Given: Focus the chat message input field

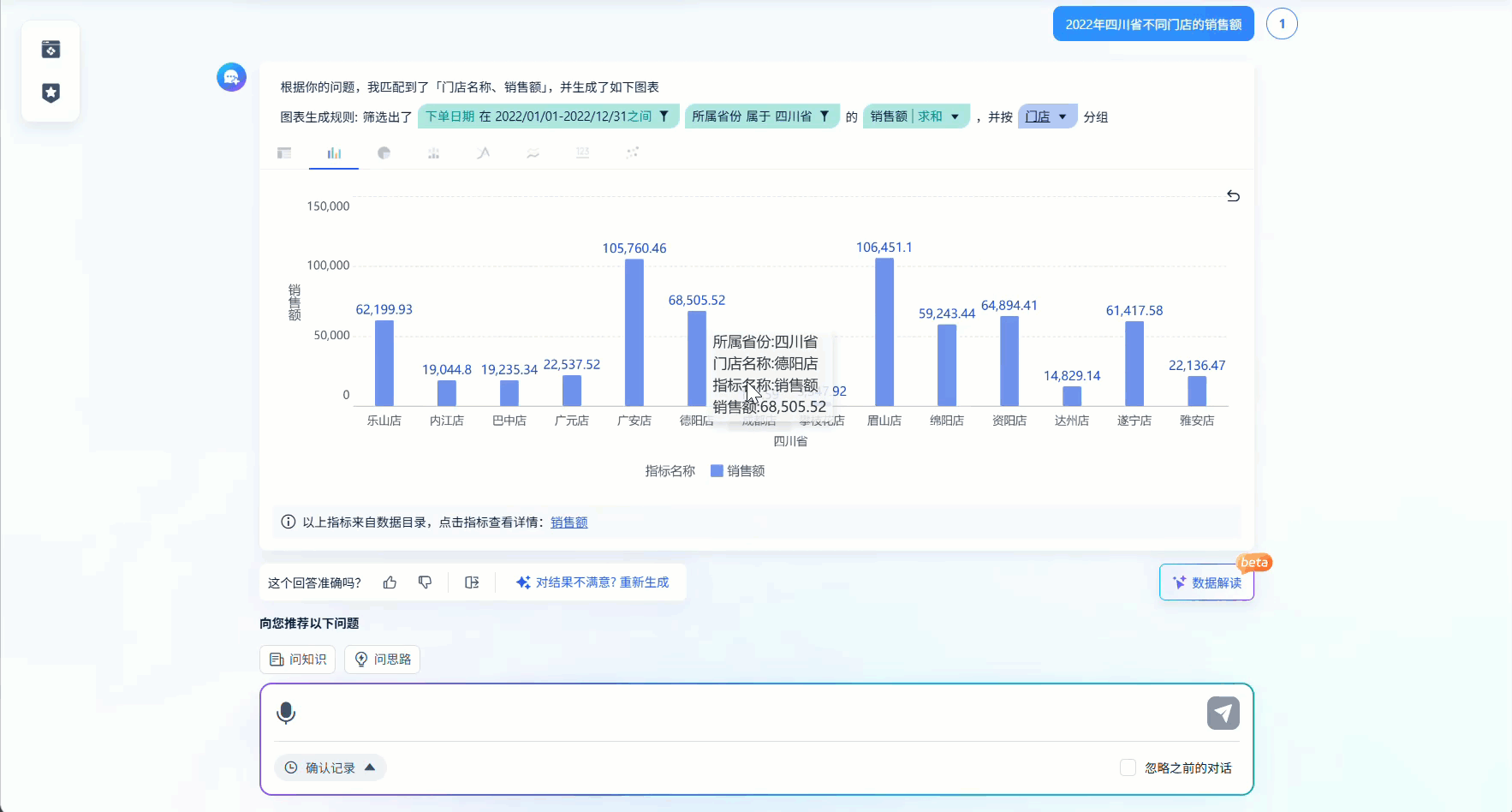Looking at the screenshot, I should (x=750, y=713).
